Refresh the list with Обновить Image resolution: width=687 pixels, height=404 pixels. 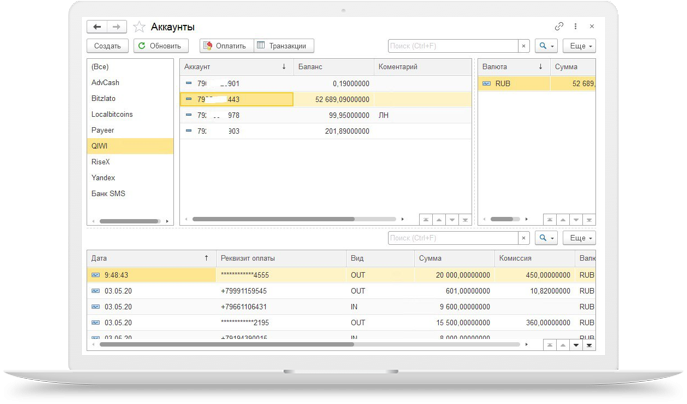click(161, 46)
